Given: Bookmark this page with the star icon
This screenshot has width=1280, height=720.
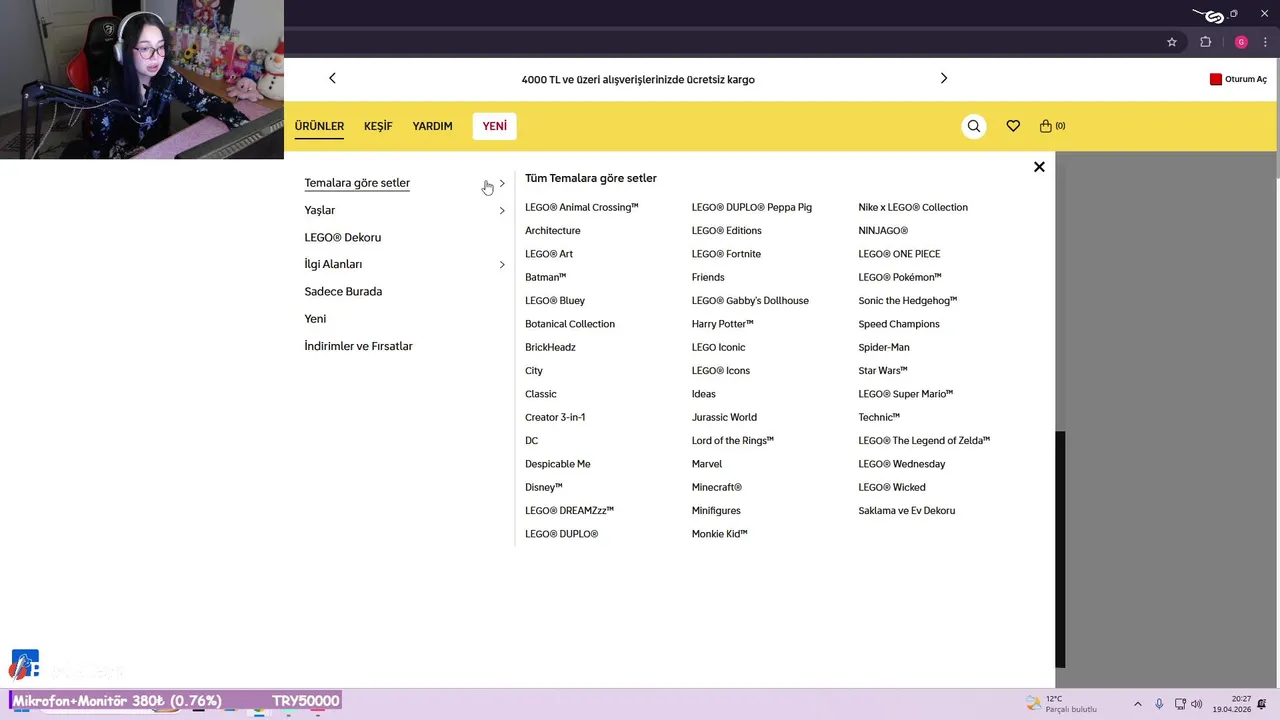Looking at the screenshot, I should (x=1172, y=42).
